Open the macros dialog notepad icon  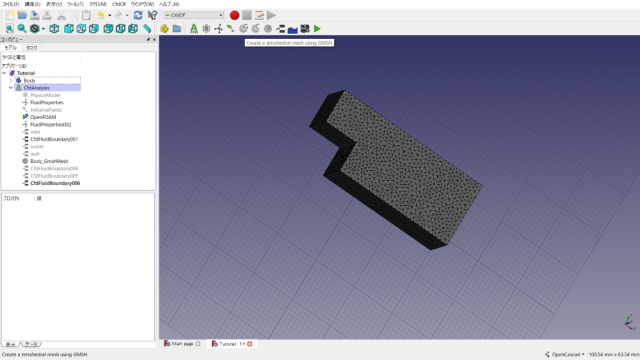point(259,16)
